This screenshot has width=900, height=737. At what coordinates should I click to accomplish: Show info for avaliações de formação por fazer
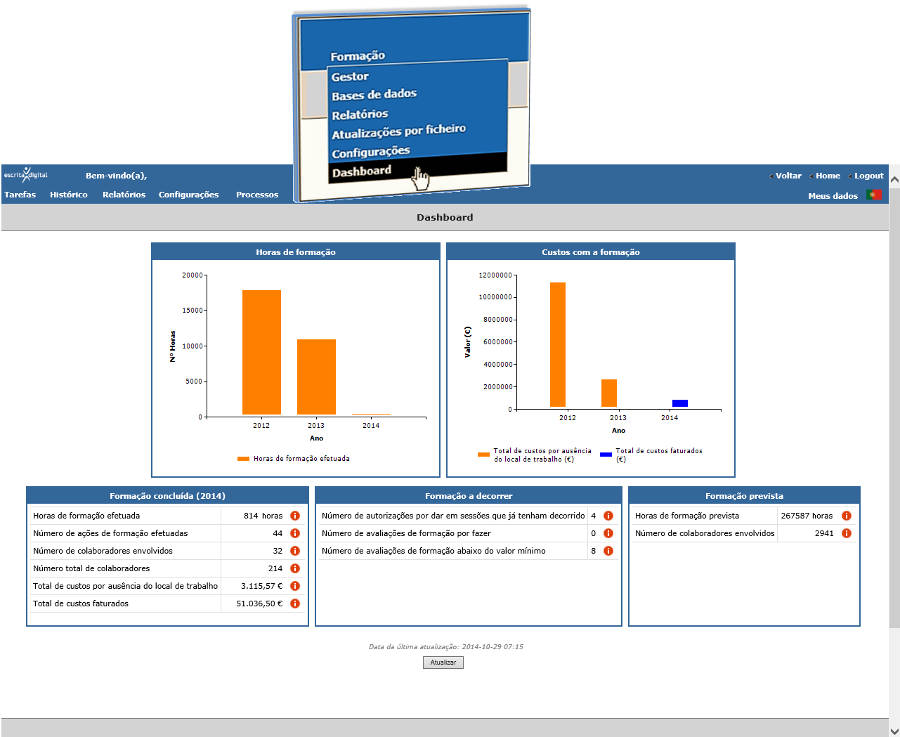pos(607,533)
